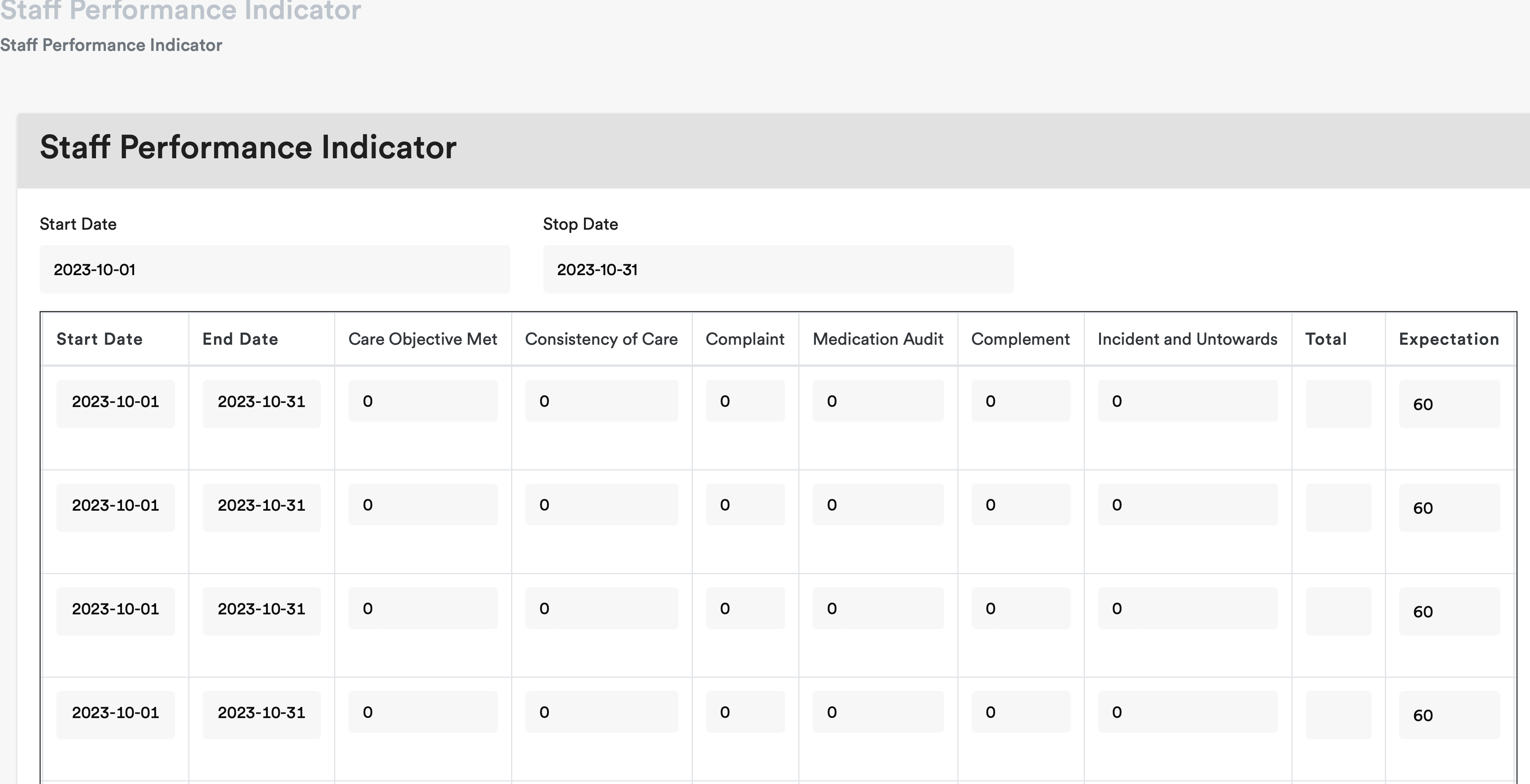Click first row End Date field
1530x784 pixels.
(261, 403)
